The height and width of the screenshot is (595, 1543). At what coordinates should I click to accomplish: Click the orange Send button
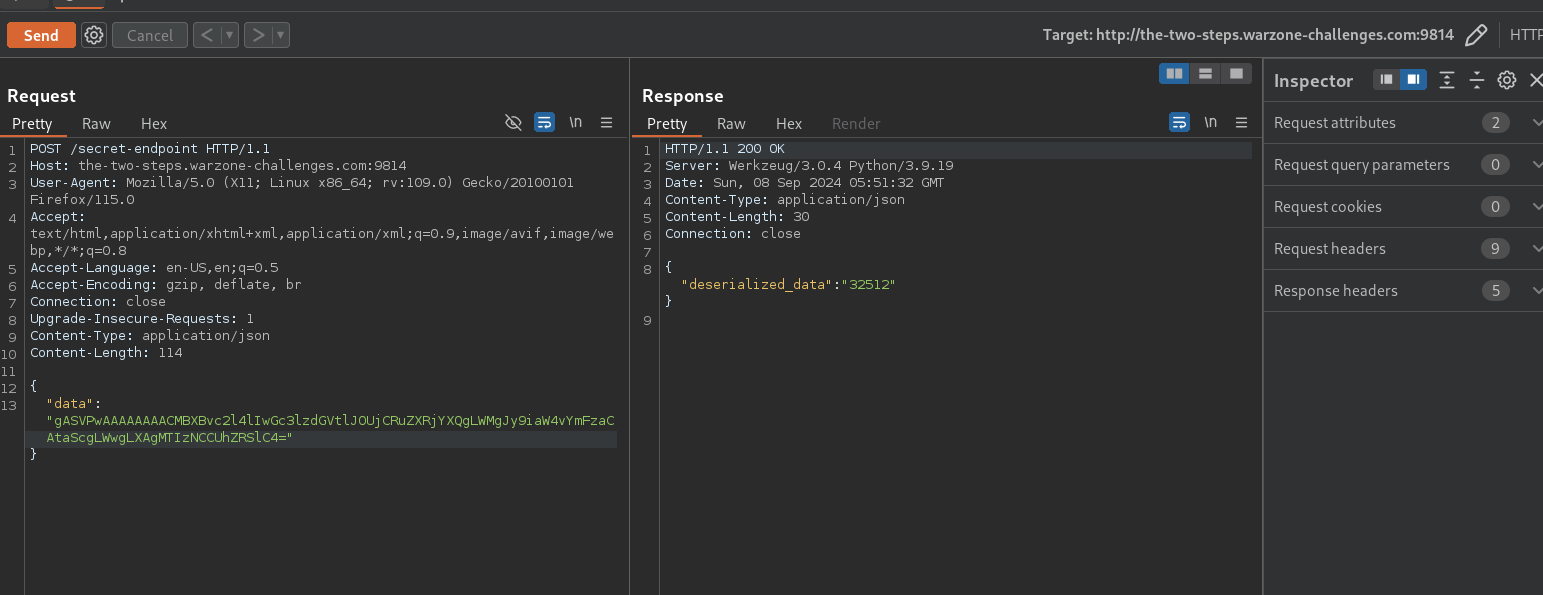[x=41, y=35]
